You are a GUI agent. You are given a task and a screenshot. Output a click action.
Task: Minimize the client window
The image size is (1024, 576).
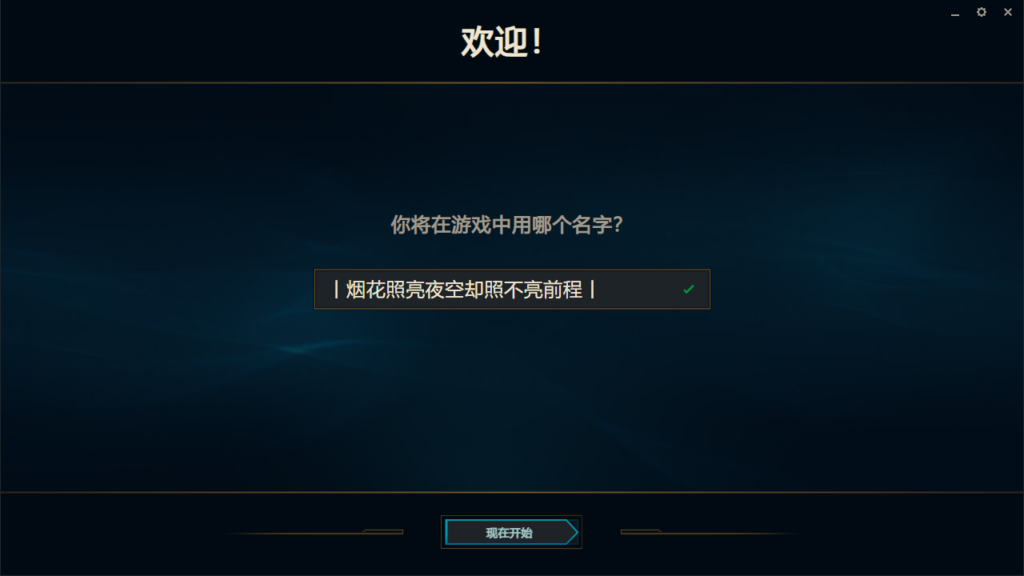click(x=956, y=13)
